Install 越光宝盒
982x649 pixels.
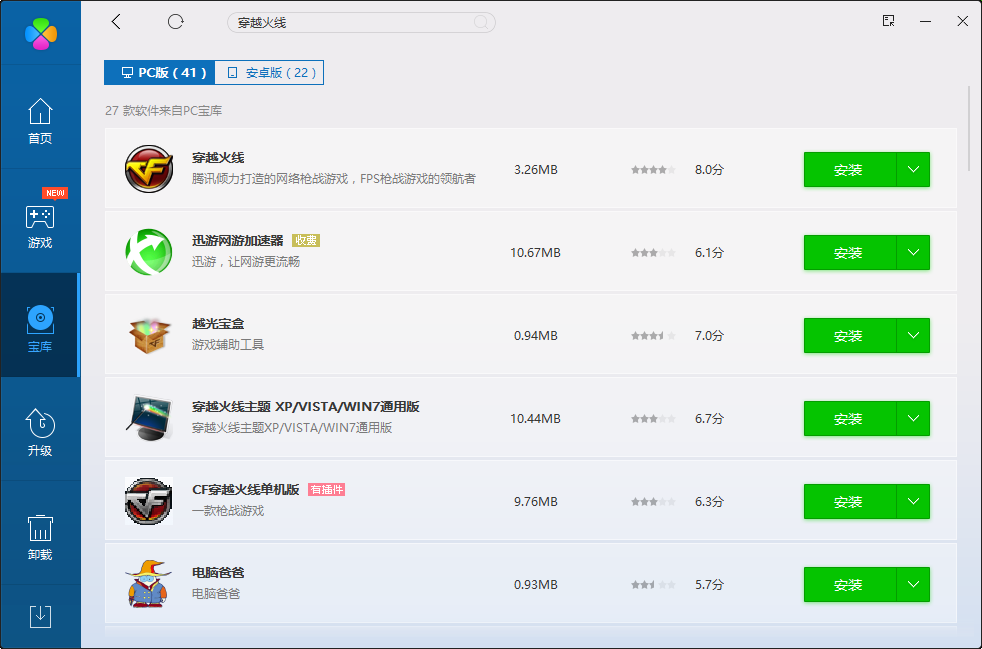click(850, 335)
